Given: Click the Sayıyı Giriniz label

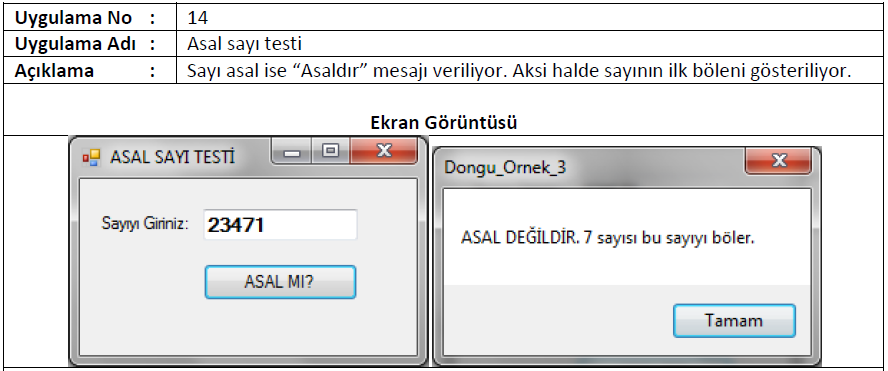Looking at the screenshot, I should 144,223.
